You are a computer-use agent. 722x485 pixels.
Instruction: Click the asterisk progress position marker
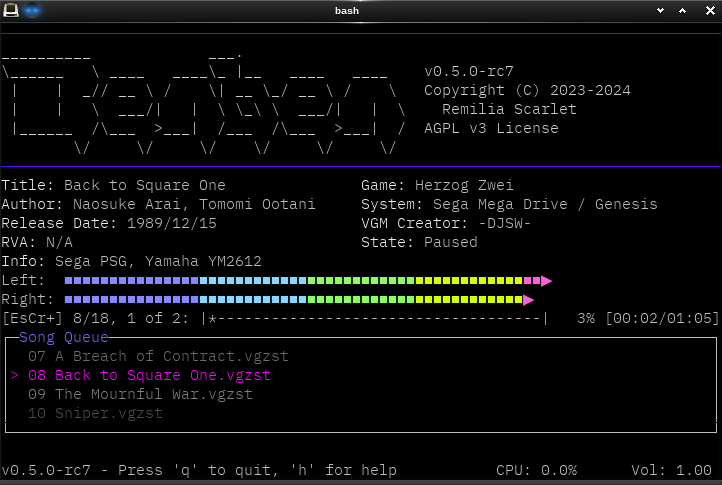coord(212,318)
